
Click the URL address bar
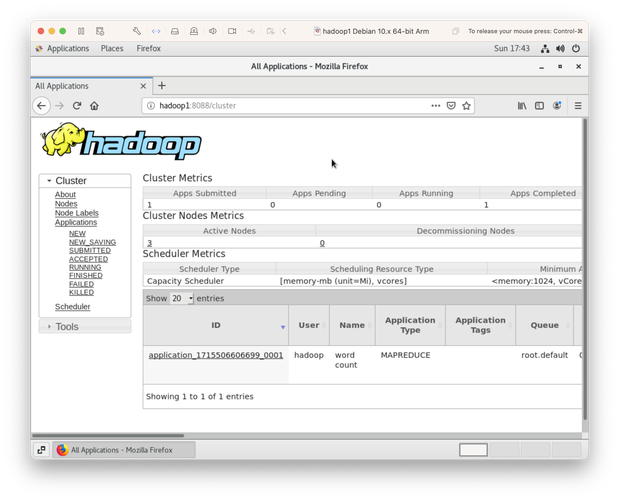tap(290, 106)
